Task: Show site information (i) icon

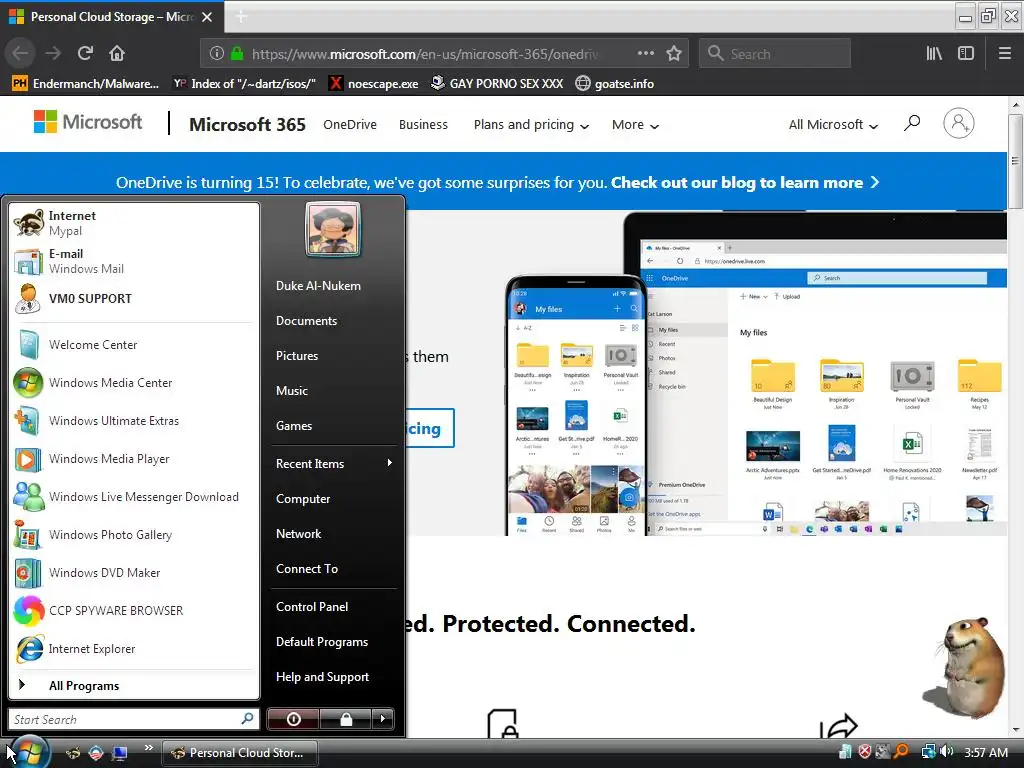Action: [217, 54]
